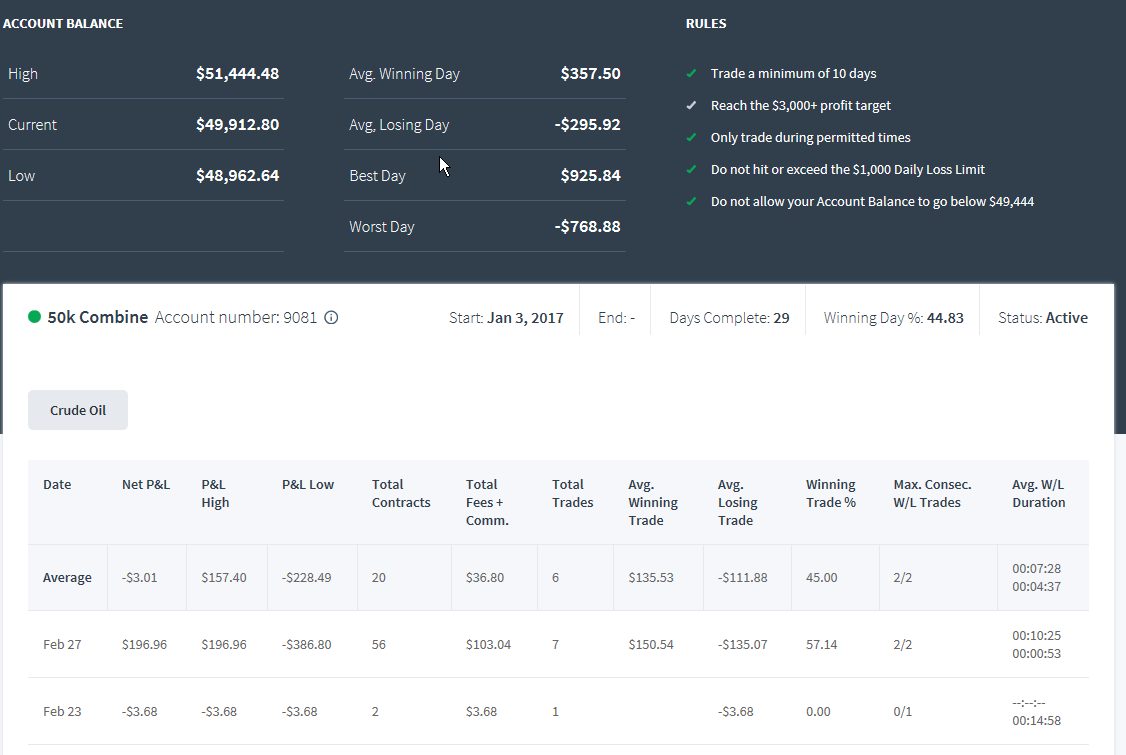This screenshot has width=1126, height=755.
Task: Select the Average summary row
Action: tap(558, 578)
